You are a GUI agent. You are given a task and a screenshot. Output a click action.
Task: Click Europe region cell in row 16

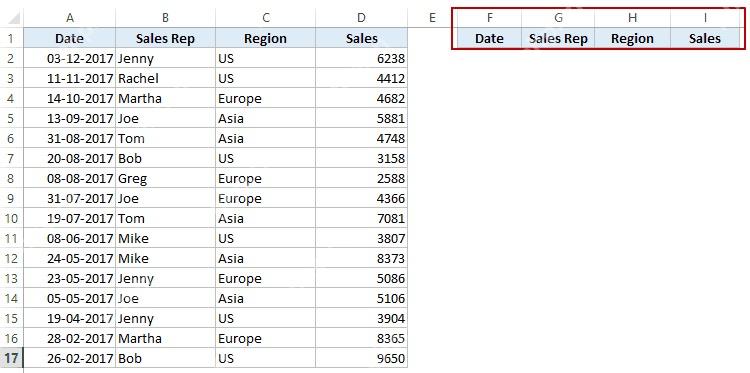pyautogui.click(x=265, y=338)
